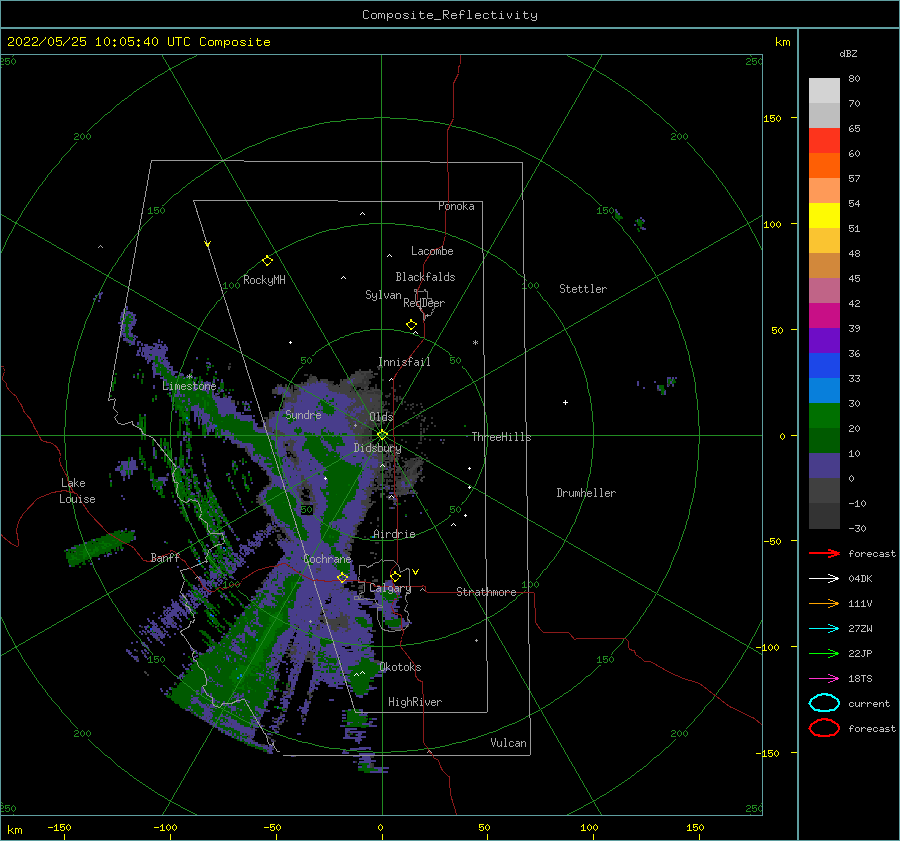The image size is (900, 841).
Task: Click the -100 tick on the bottom axis
Action: [x=165, y=827]
